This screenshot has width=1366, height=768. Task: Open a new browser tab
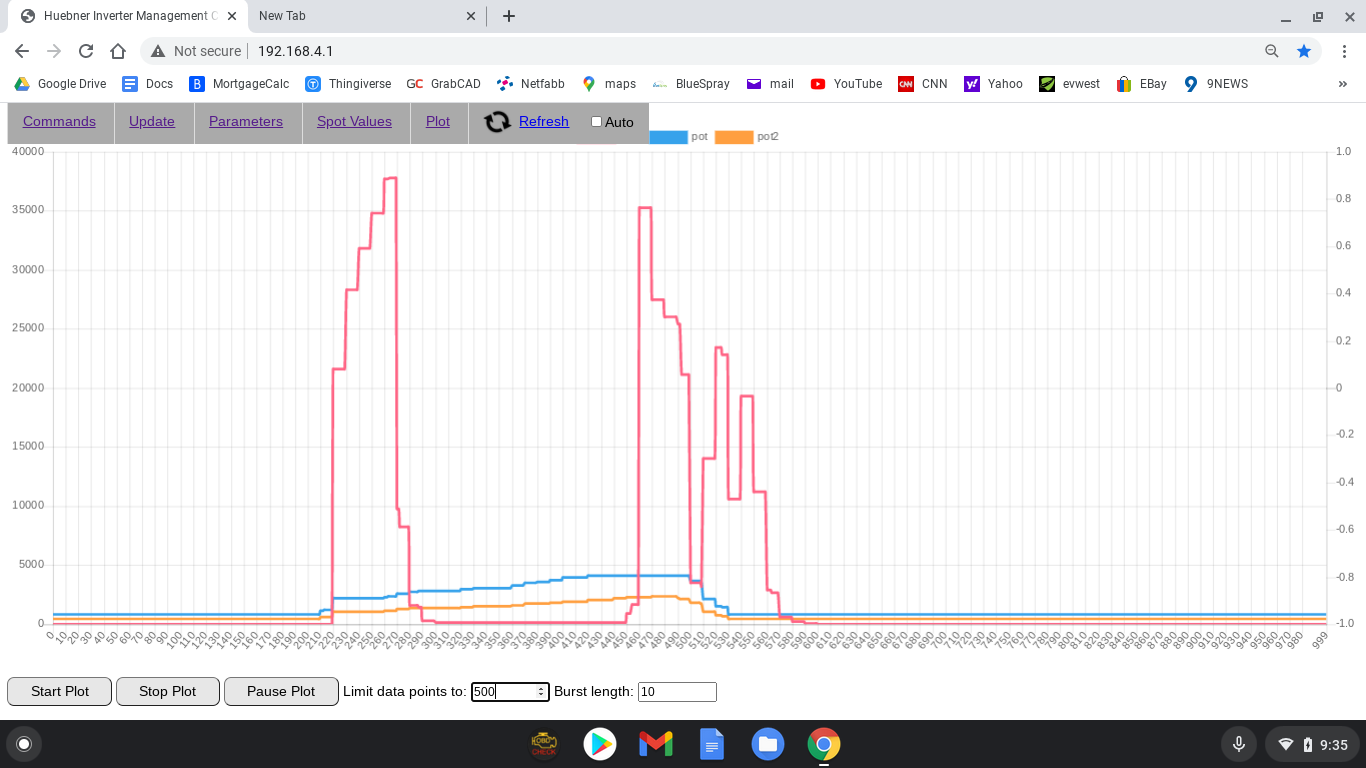[509, 16]
